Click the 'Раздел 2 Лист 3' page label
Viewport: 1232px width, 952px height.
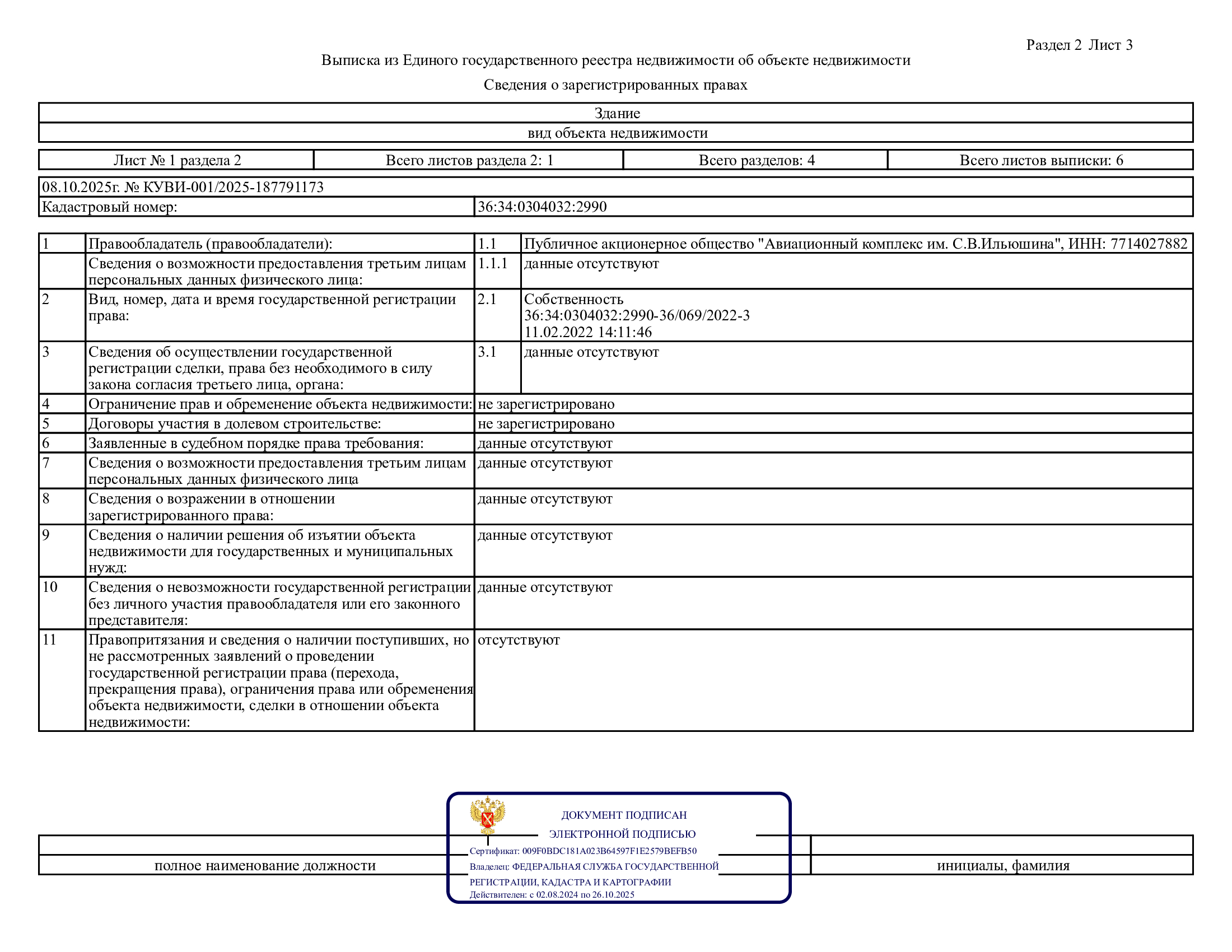point(1079,45)
